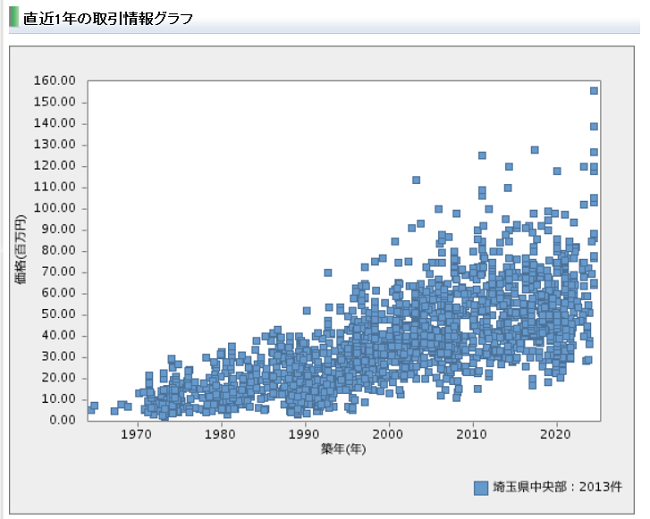The image size is (650, 519).
Task: Select the outlier point near 125 around 2011
Action: pos(482,156)
